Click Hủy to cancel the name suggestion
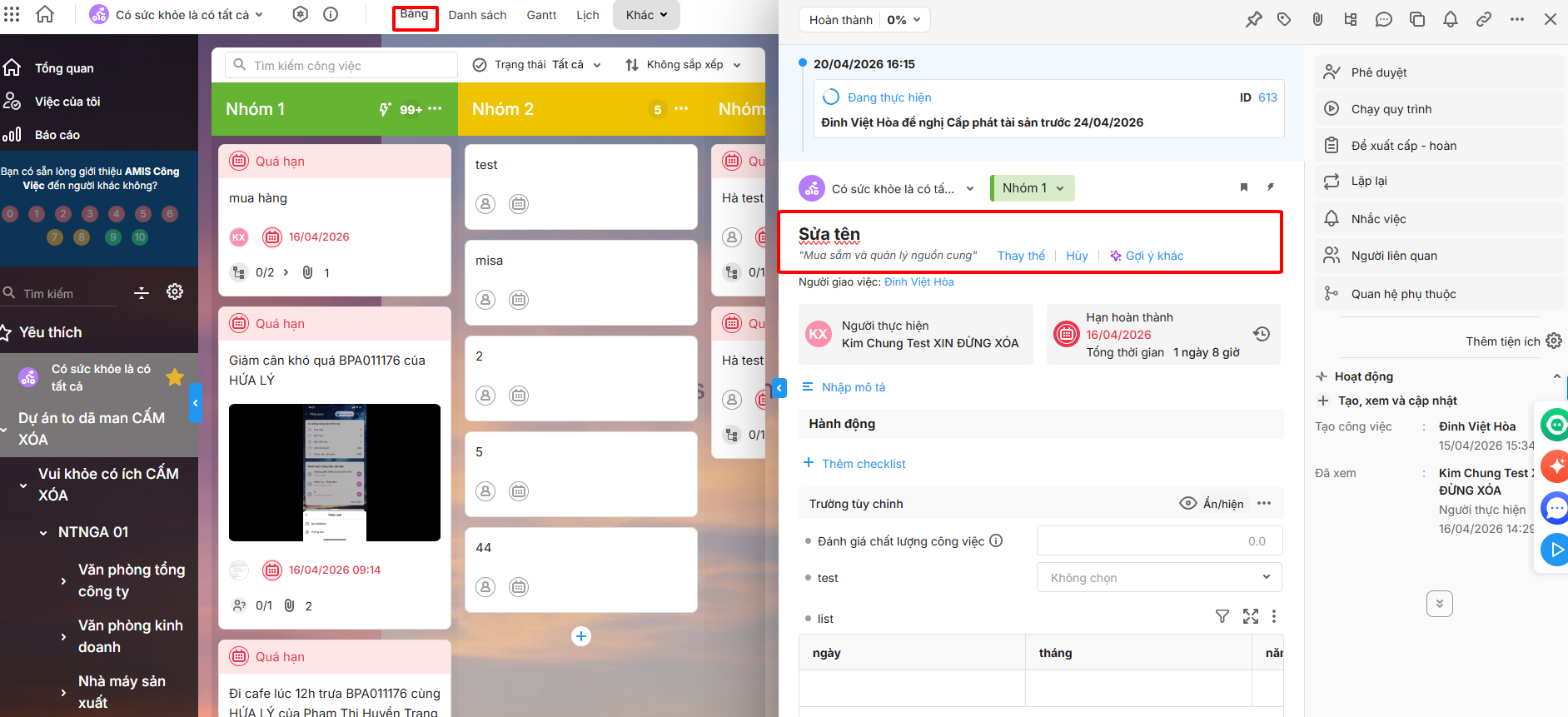 coord(1077,256)
